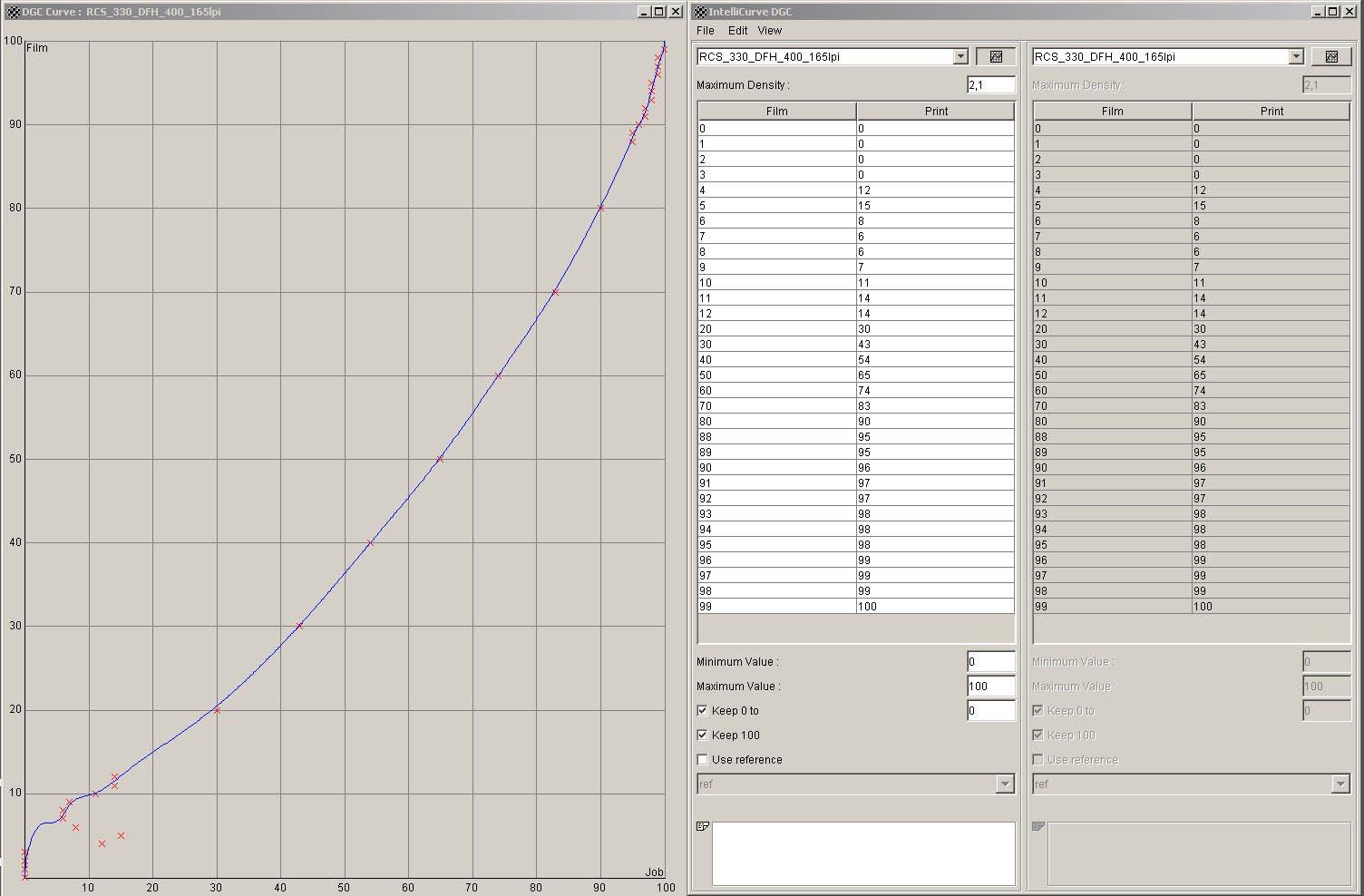Open the File menu
This screenshot has height=896, width=1364.
point(706,30)
